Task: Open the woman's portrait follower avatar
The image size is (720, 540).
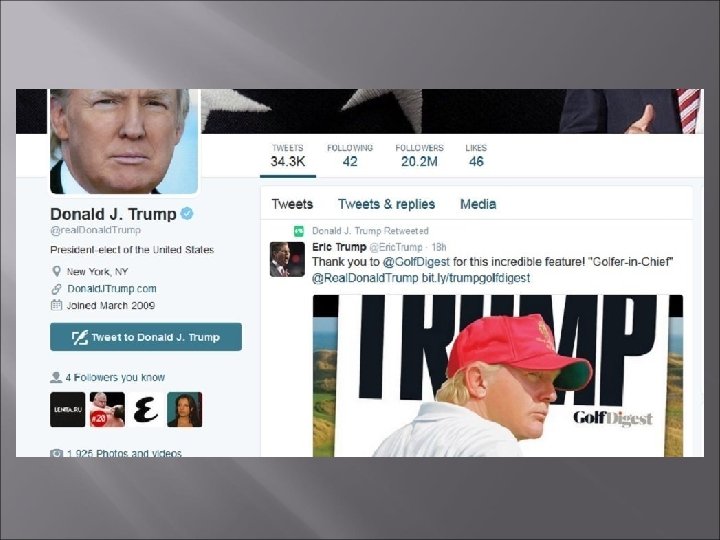Action: coord(185,410)
